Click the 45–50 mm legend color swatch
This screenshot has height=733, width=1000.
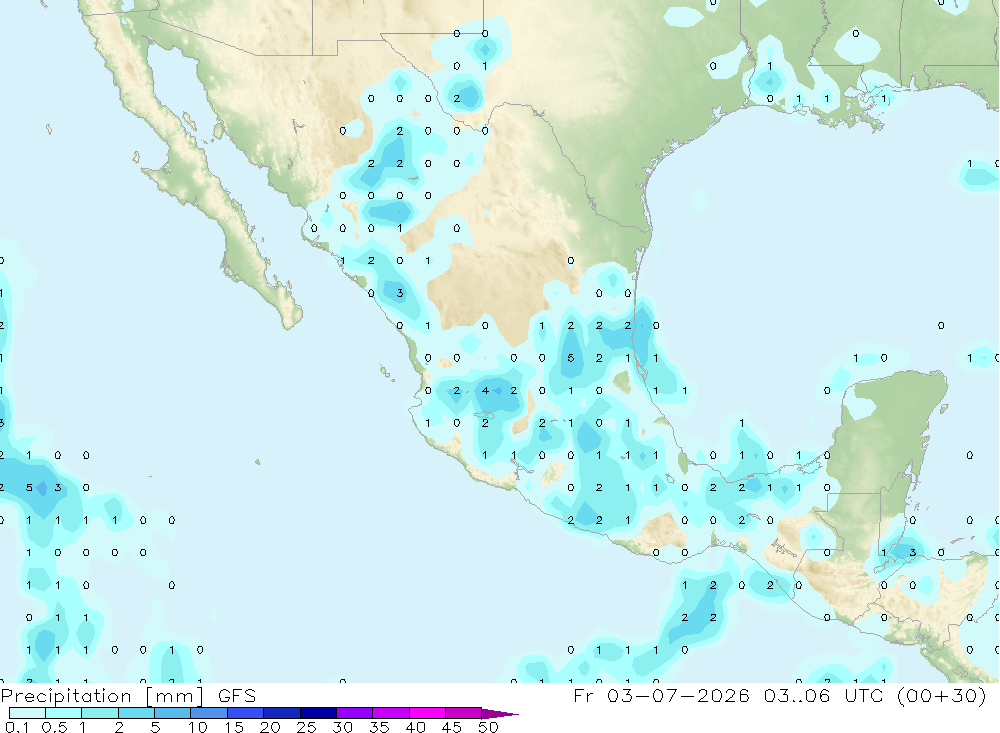click(464, 713)
